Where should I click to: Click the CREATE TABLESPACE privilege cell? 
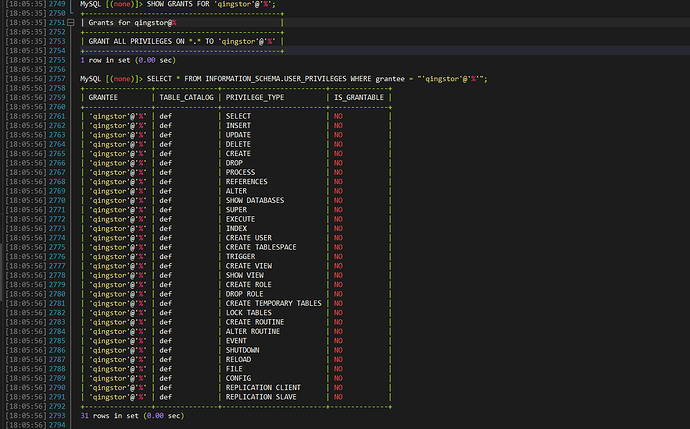tap(261, 247)
